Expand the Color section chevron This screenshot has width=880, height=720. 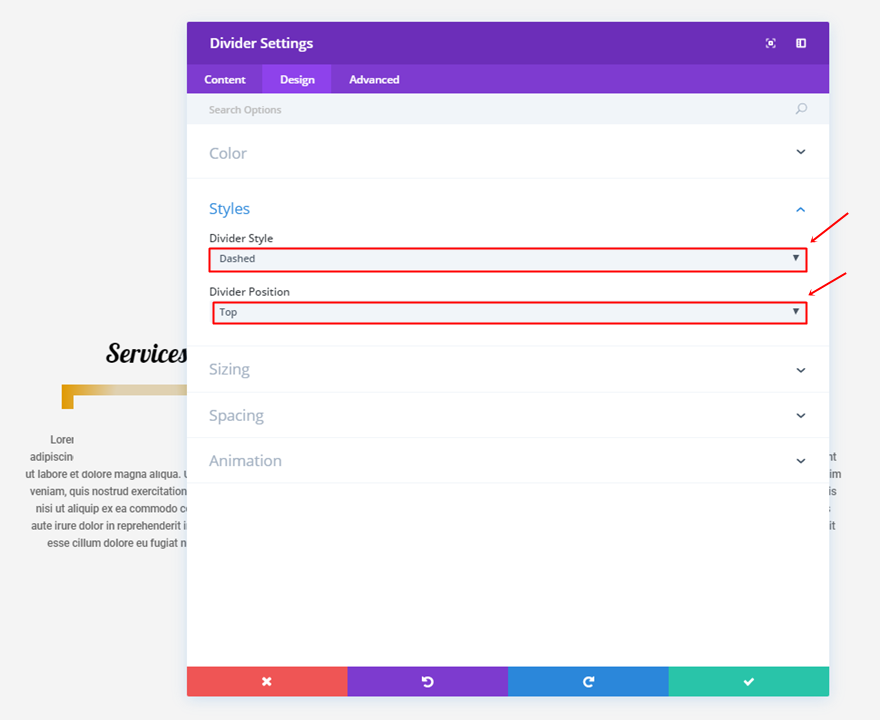coord(801,152)
